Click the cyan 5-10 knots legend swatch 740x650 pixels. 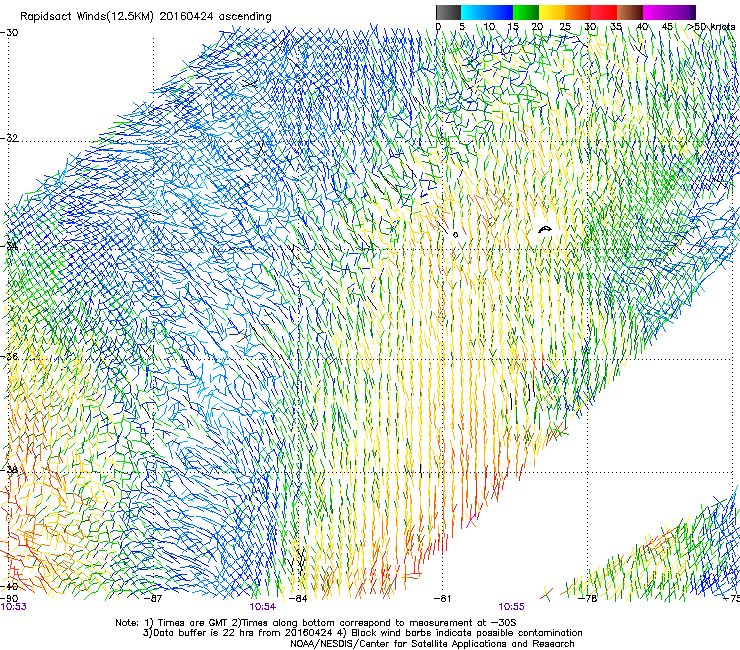[474, 12]
